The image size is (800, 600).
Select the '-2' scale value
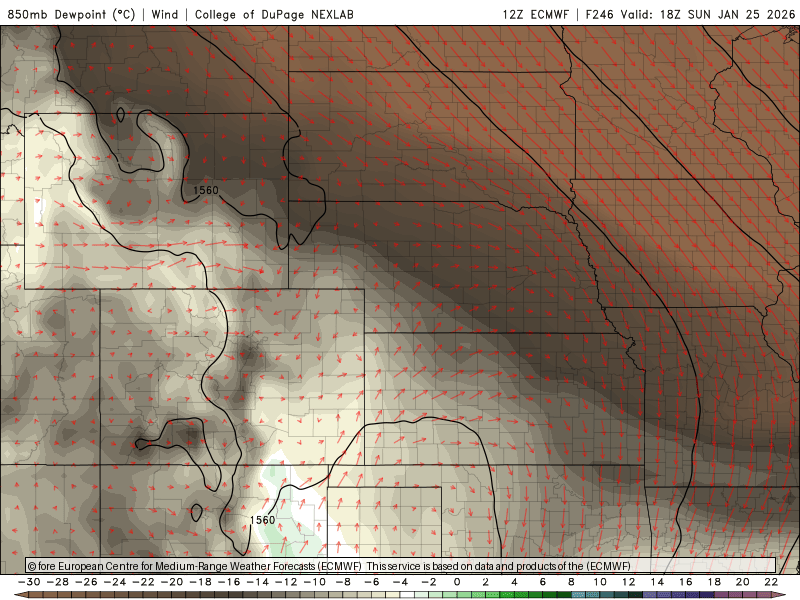tap(429, 582)
